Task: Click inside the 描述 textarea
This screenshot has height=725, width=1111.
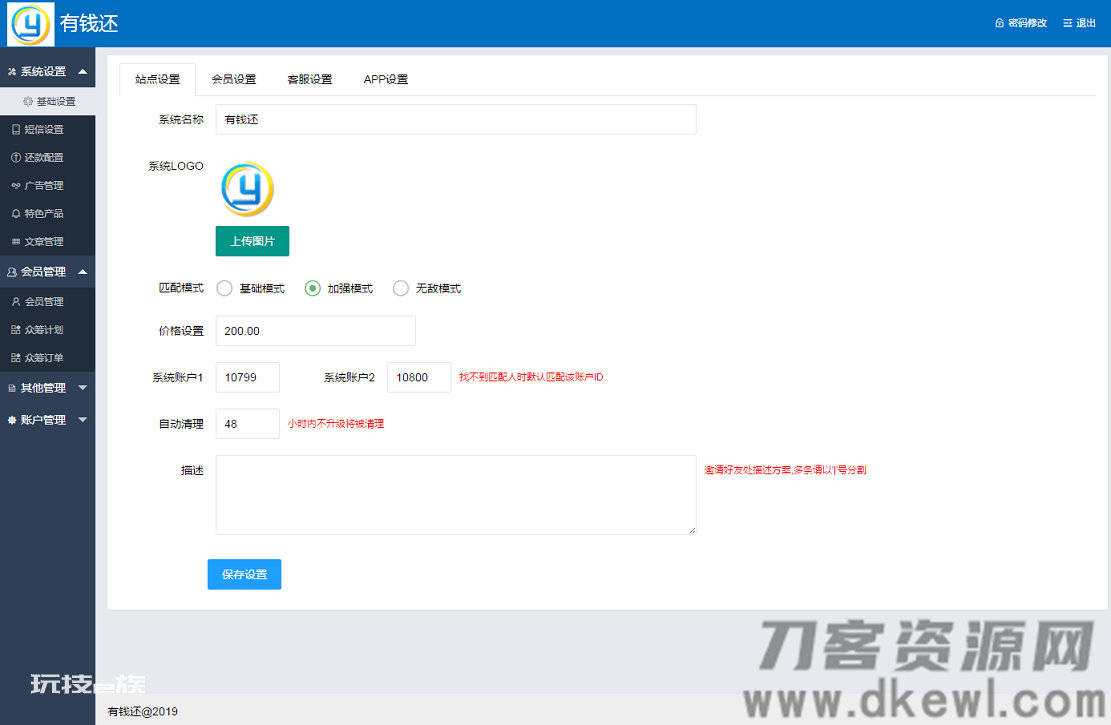Action: point(456,495)
